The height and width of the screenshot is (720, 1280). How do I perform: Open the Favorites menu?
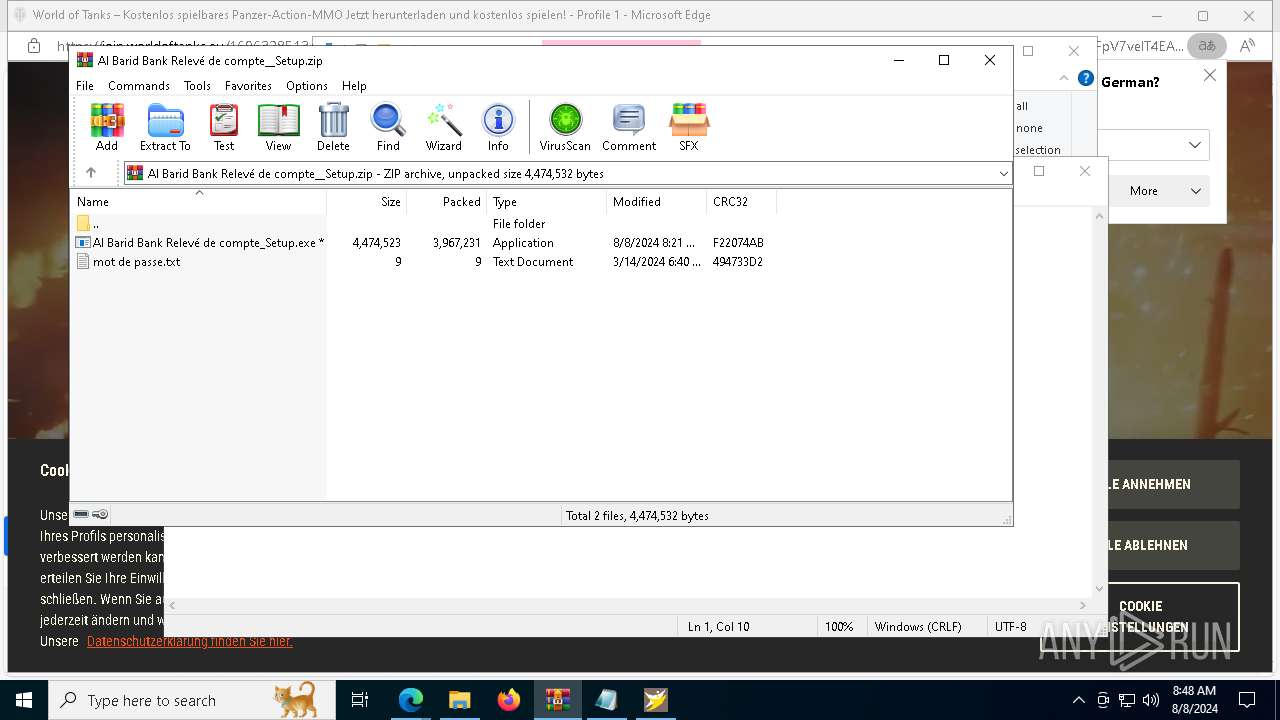click(x=248, y=86)
